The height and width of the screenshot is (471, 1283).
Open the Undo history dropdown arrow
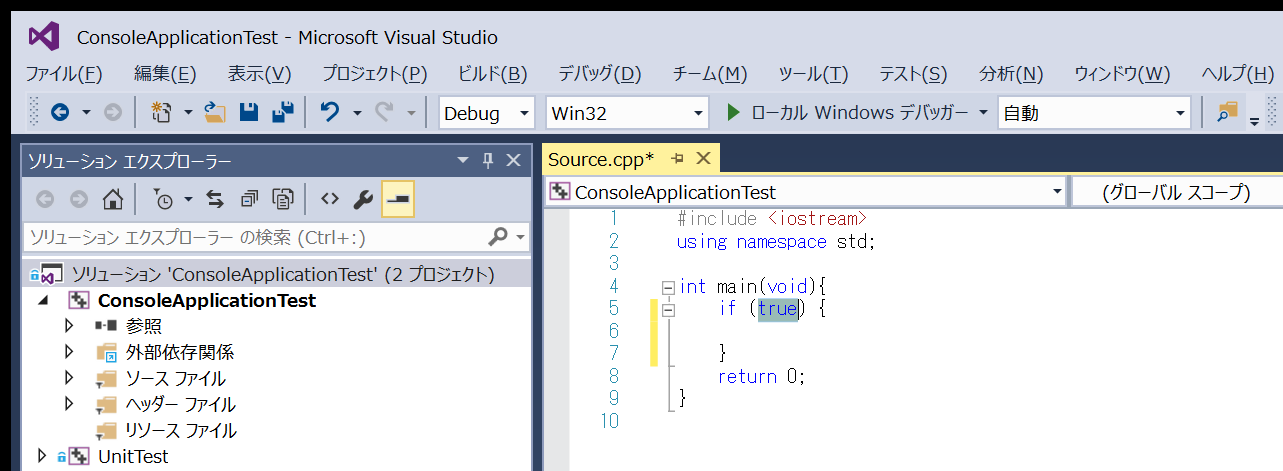click(357, 113)
